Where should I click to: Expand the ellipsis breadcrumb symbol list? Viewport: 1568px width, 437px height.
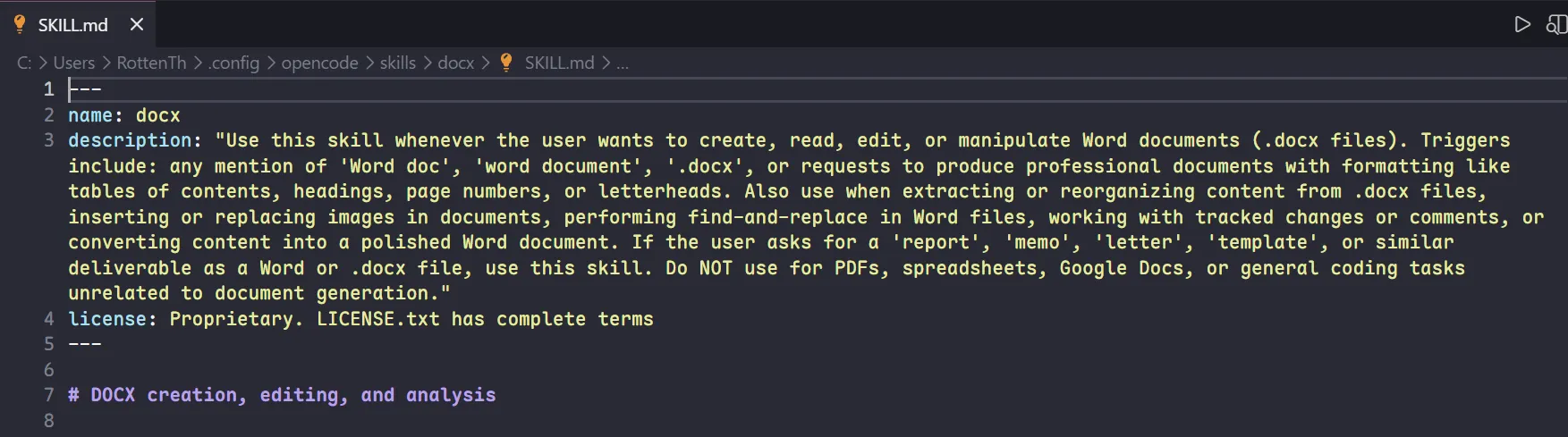tap(623, 63)
